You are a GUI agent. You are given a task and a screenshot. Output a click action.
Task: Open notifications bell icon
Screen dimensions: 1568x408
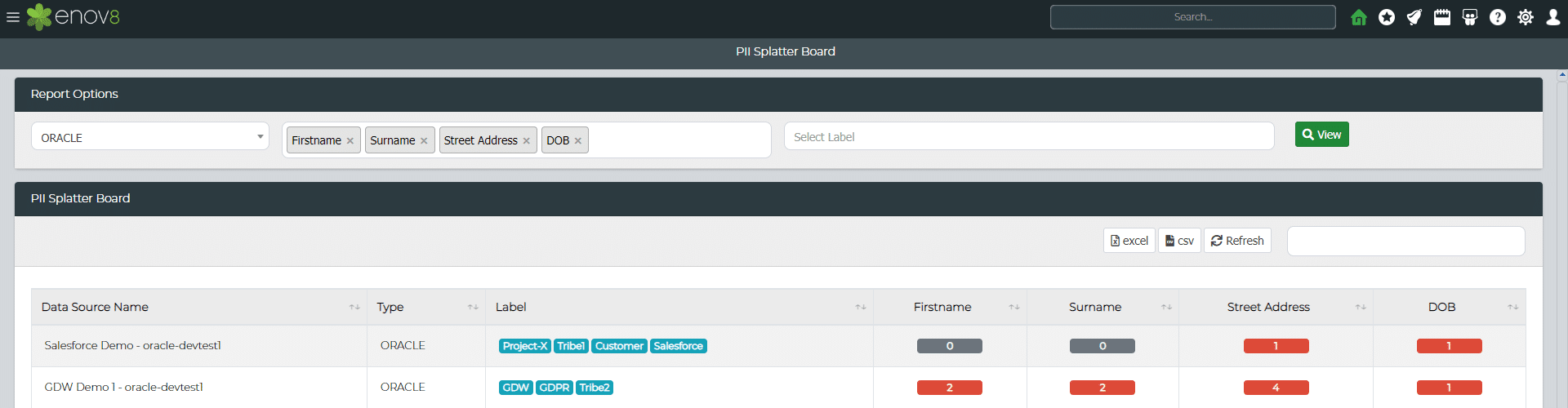pyautogui.click(x=1414, y=17)
